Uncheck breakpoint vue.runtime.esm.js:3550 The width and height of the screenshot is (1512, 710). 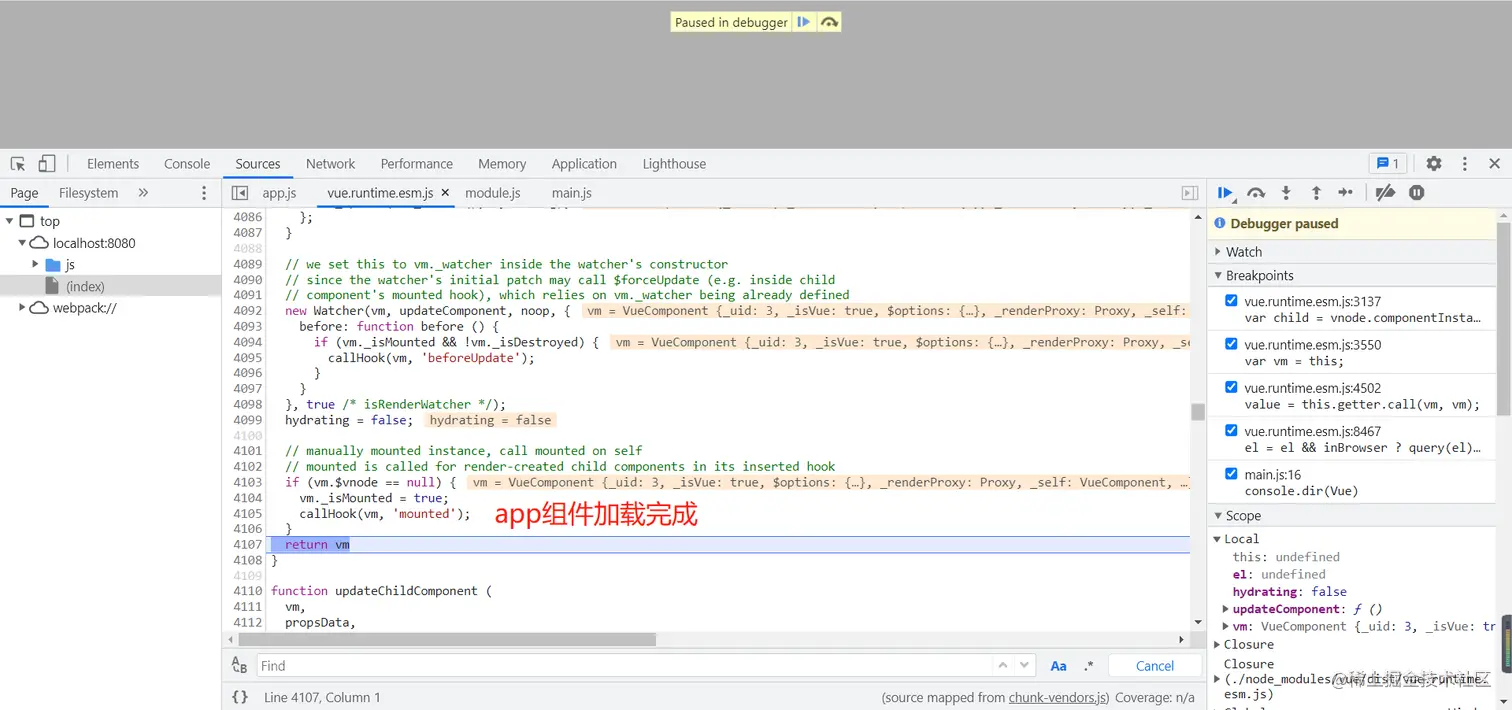1231,343
